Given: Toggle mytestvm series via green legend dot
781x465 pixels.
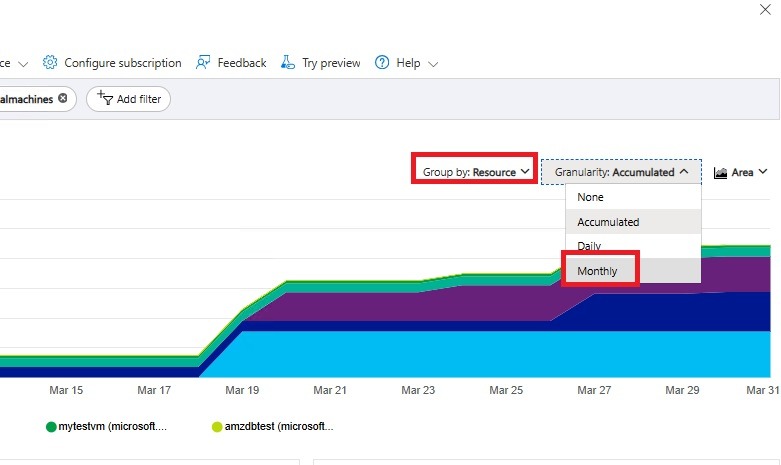Looking at the screenshot, I should 51,427.
